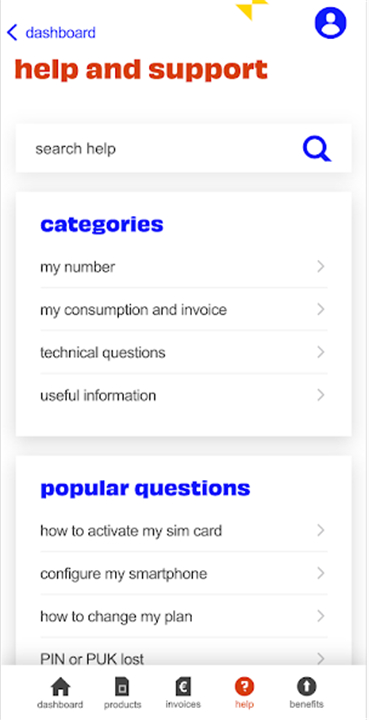Tap the help question mark icon
369x720 pixels.
[244, 687]
